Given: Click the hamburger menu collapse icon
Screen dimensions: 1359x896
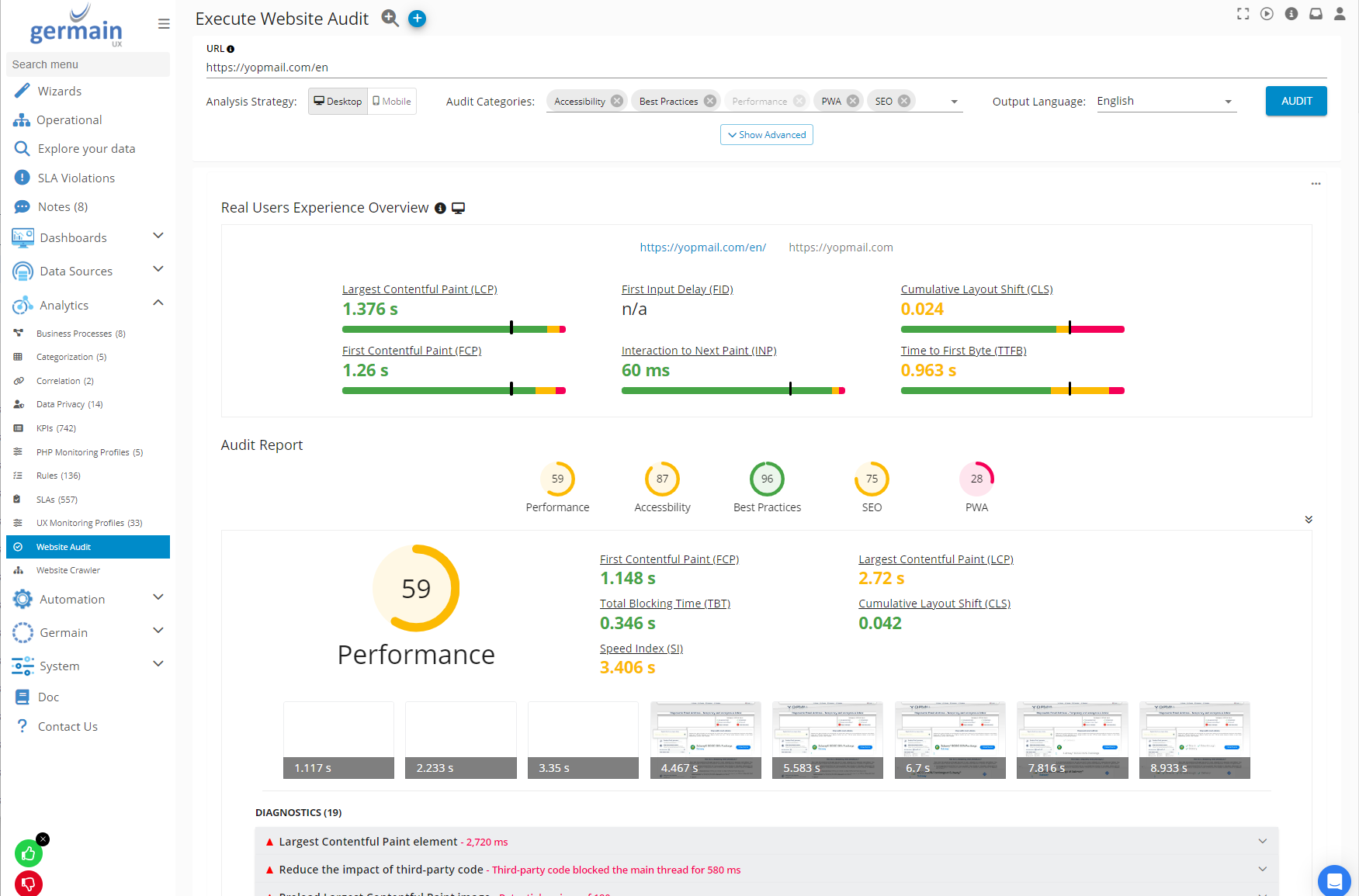Looking at the screenshot, I should (x=164, y=24).
